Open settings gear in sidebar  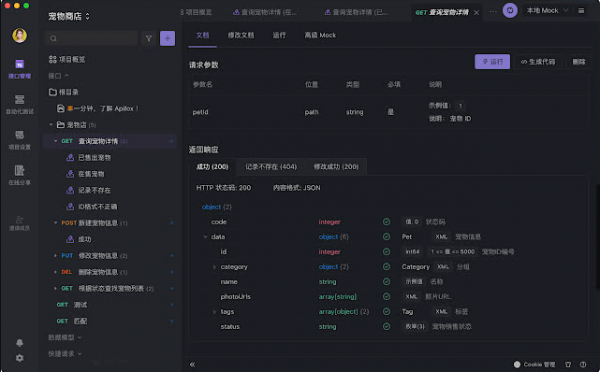pyautogui.click(x=20, y=358)
